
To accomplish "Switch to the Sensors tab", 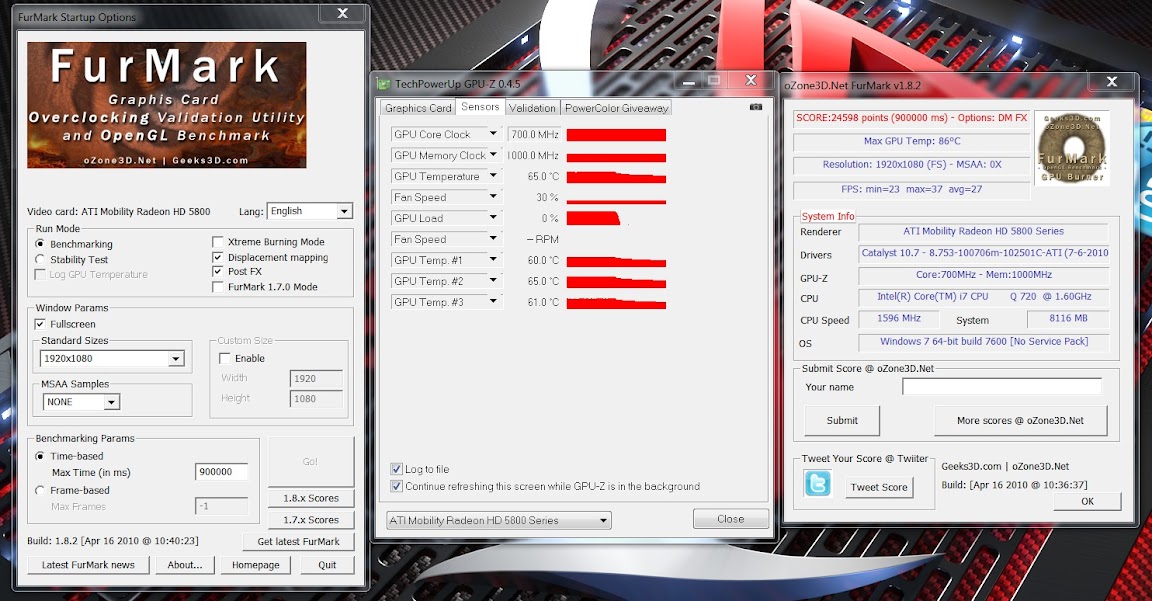I will click(480, 107).
